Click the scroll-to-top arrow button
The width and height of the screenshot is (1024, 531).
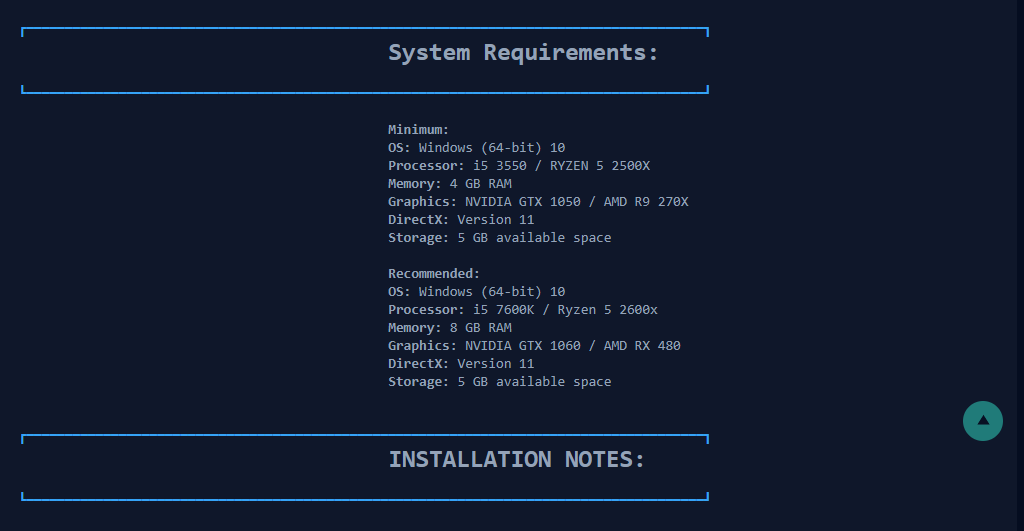982,421
